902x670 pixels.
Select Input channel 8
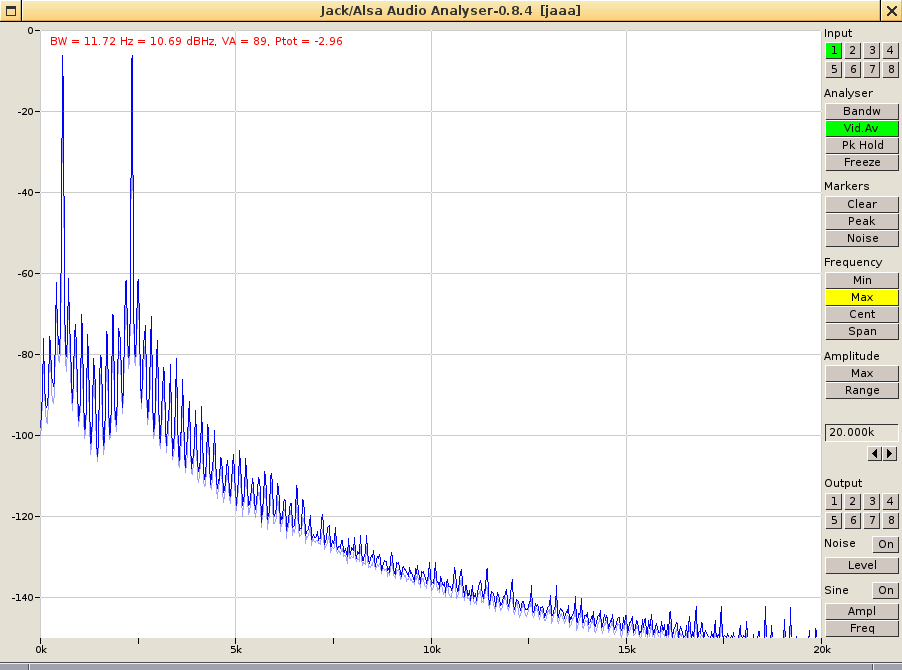(890, 70)
